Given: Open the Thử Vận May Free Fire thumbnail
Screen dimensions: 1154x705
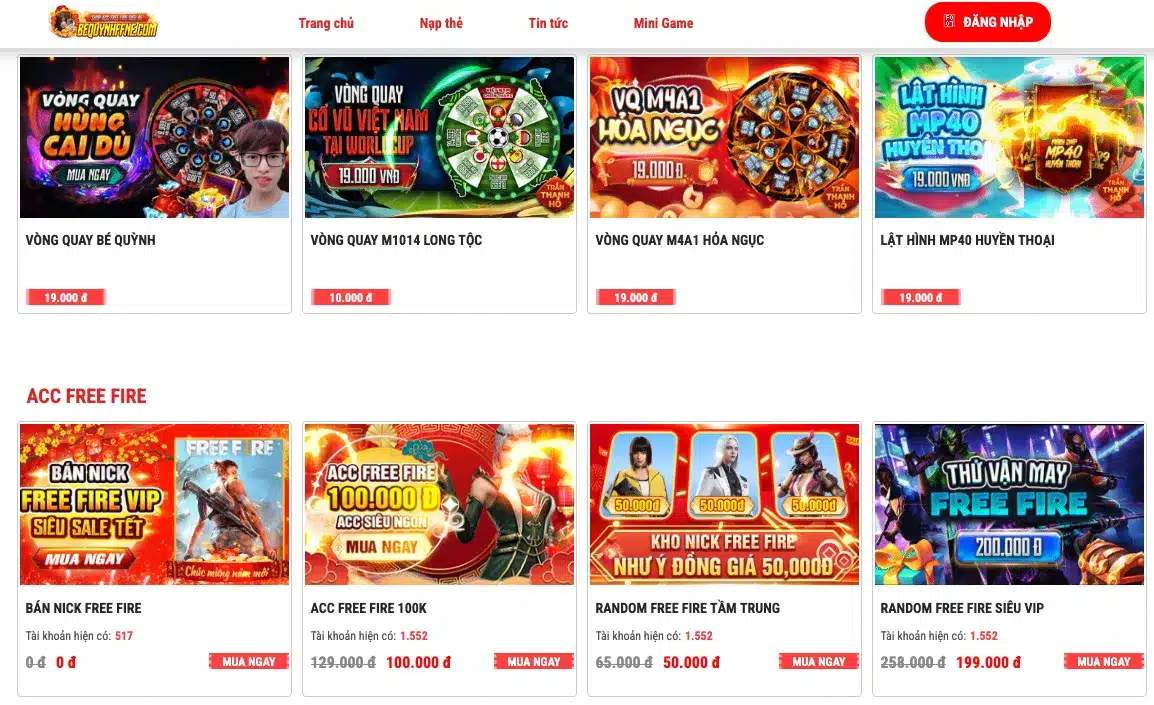Looking at the screenshot, I should point(1009,504).
